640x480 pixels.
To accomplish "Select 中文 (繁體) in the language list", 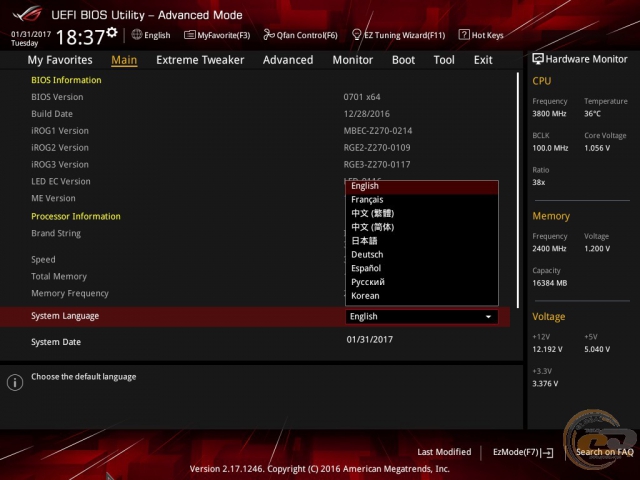I will pos(422,213).
